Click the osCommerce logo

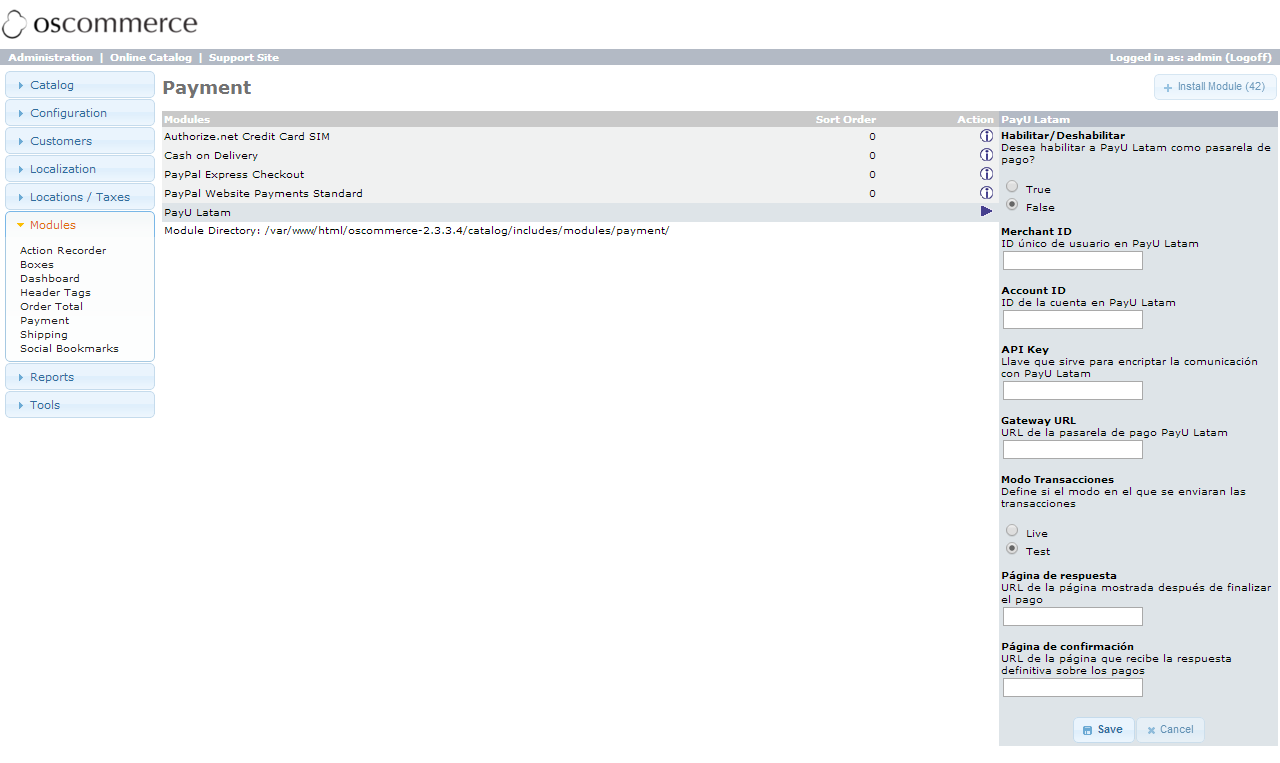100,24
